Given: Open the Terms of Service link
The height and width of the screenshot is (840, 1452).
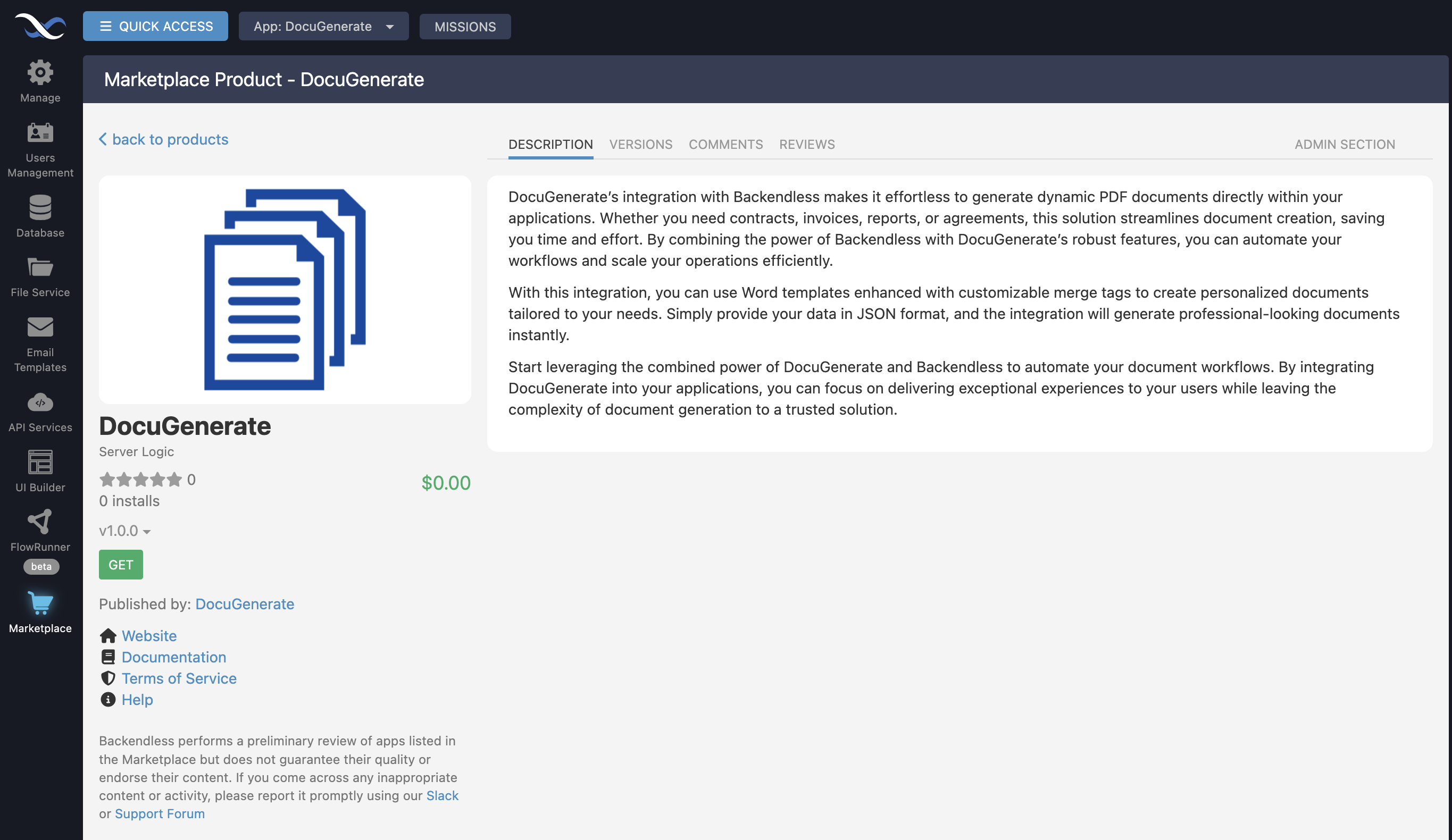Looking at the screenshot, I should tap(179, 678).
